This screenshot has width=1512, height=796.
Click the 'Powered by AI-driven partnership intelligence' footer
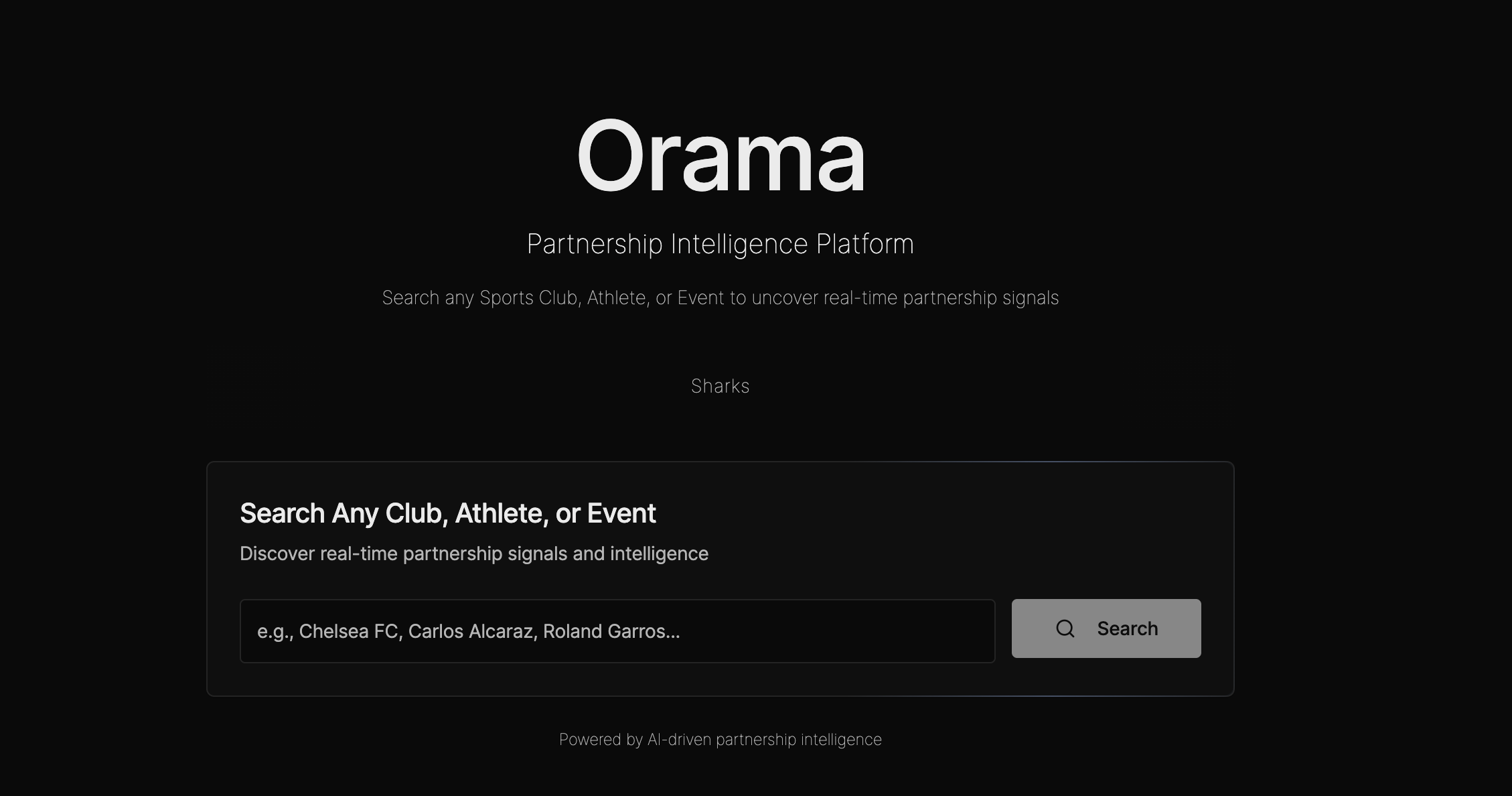pyautogui.click(x=721, y=739)
